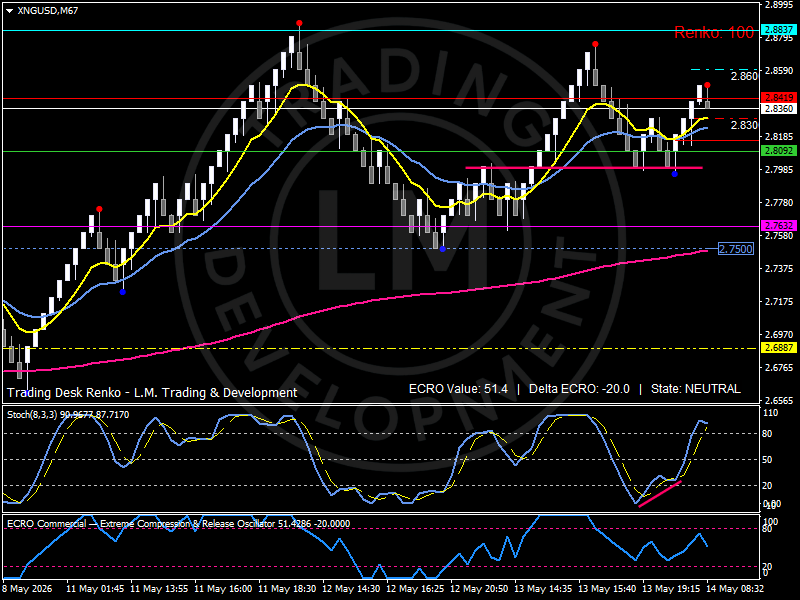This screenshot has width=800, height=600.
Task: Click the Delta ECRO: -20.0 readout
Action: click(x=579, y=389)
